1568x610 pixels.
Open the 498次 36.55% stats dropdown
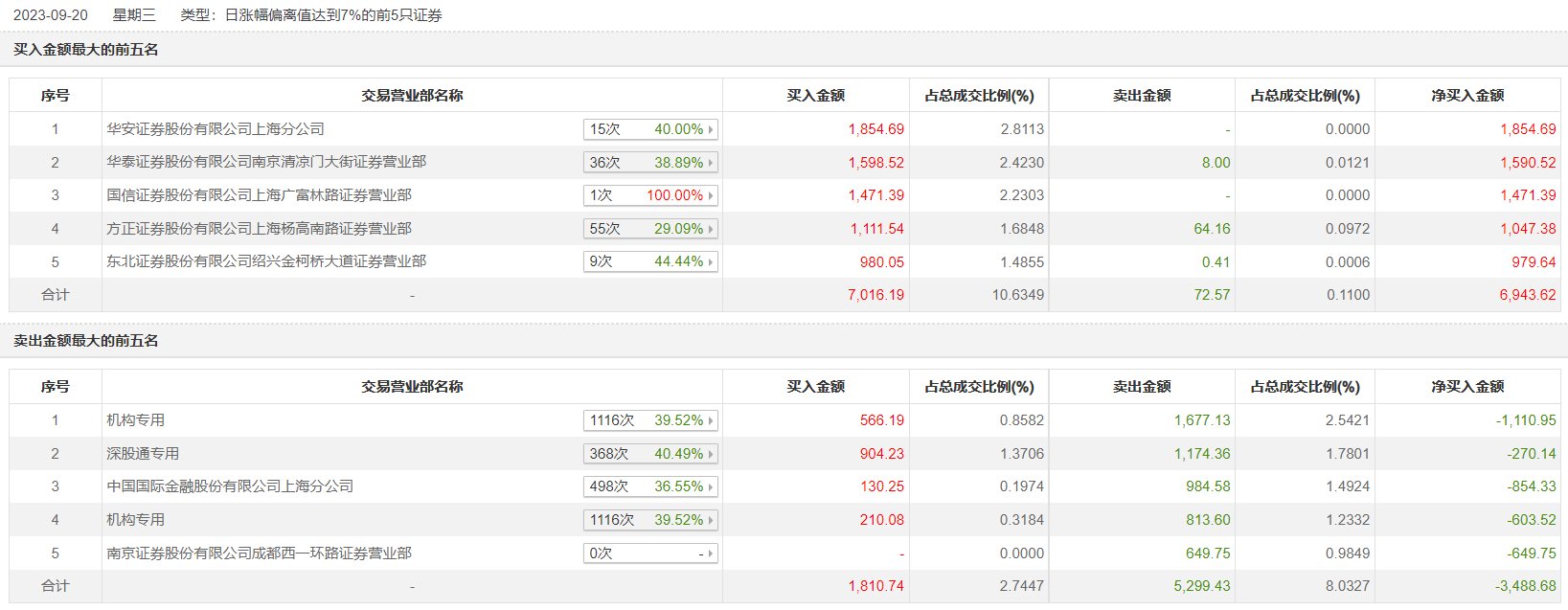click(649, 486)
